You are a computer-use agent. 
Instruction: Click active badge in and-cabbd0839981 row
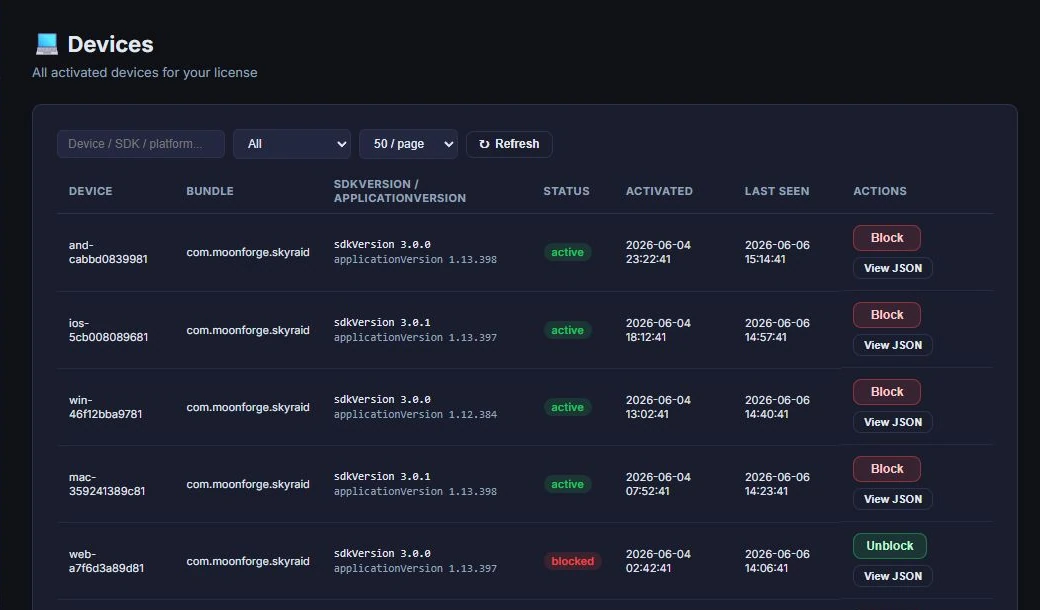[567, 252]
